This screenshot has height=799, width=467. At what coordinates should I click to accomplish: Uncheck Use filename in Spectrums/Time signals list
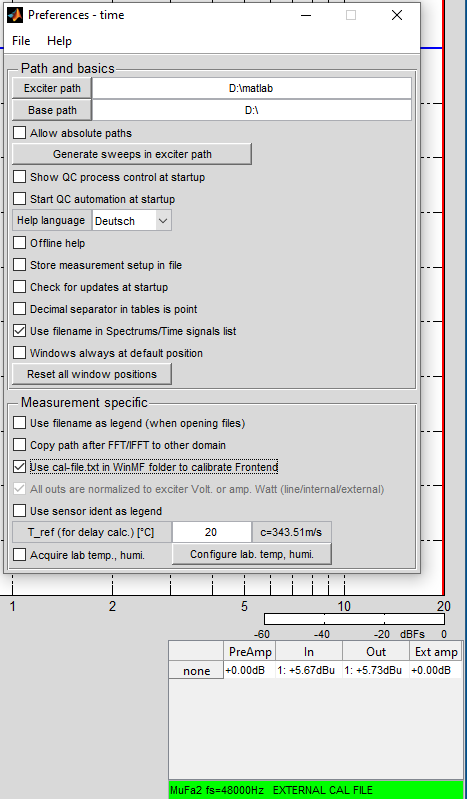click(19, 331)
